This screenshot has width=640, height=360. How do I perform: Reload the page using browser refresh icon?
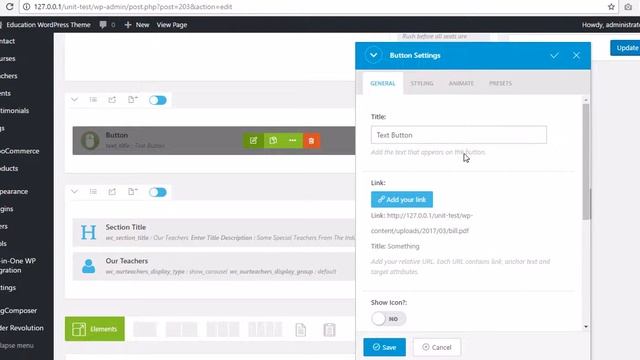point(9,7)
